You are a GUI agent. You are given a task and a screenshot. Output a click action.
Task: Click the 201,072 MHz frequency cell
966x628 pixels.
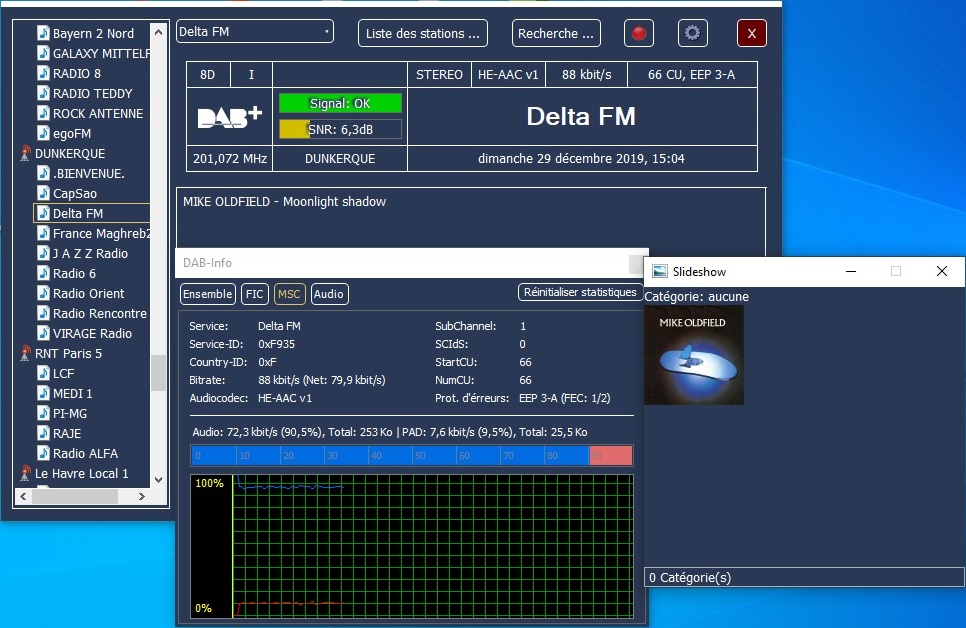click(230, 158)
